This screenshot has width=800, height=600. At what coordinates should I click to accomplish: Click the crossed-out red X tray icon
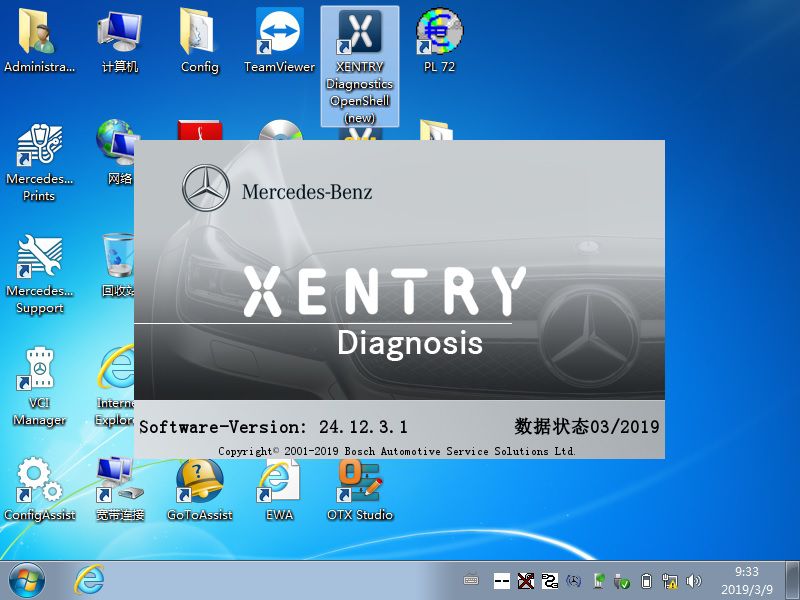tap(526, 581)
